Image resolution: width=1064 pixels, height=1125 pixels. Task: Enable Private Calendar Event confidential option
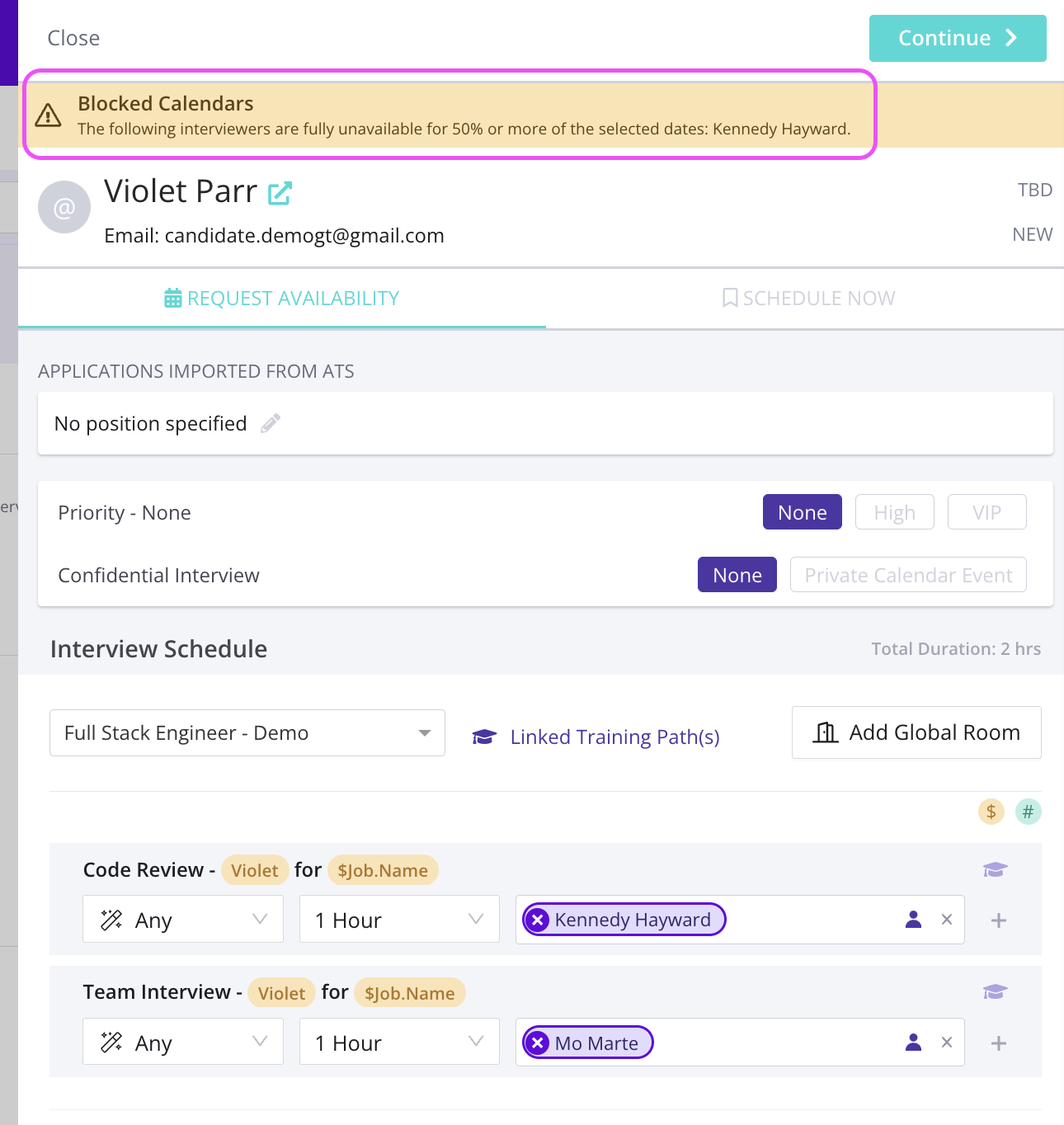908,575
